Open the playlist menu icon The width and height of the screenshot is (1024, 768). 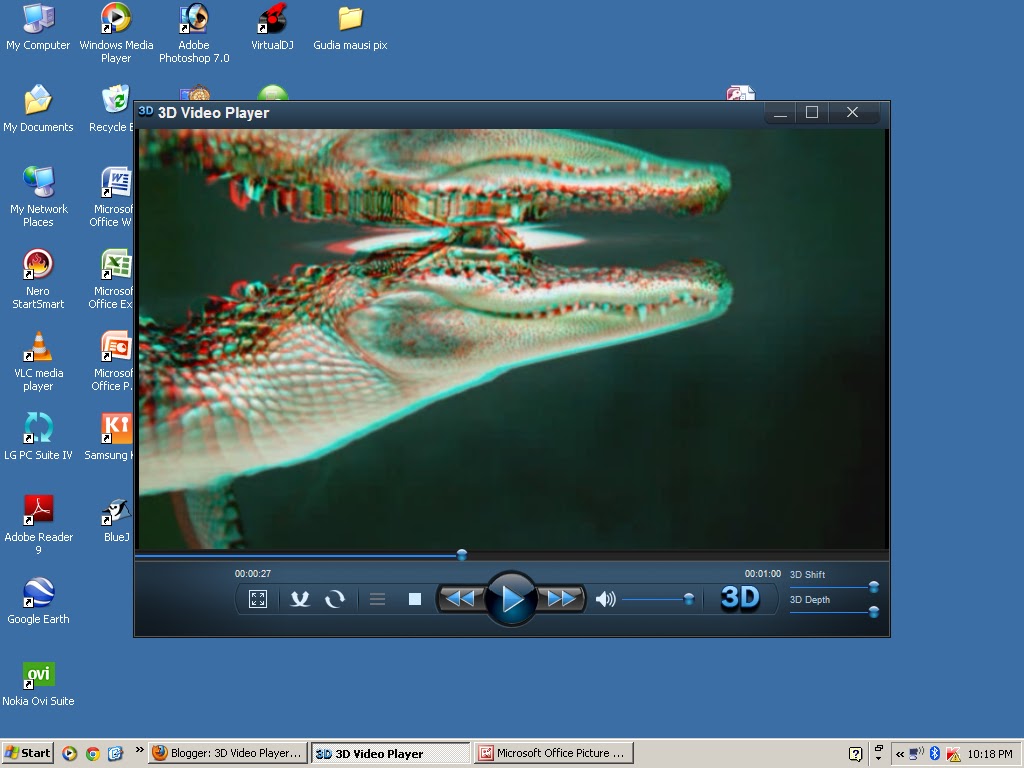[377, 599]
